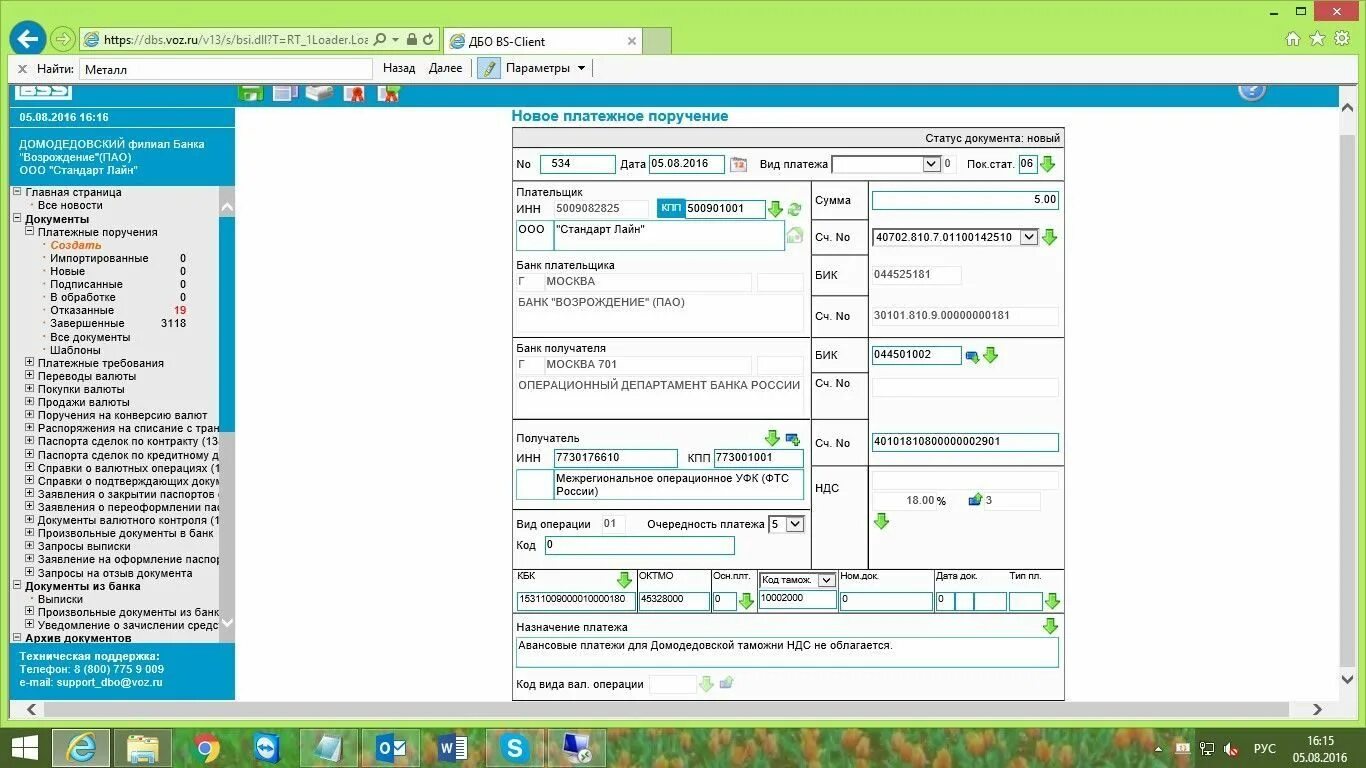Open the help question mark icon
This screenshot has width=1366, height=768.
pyautogui.click(x=1251, y=90)
